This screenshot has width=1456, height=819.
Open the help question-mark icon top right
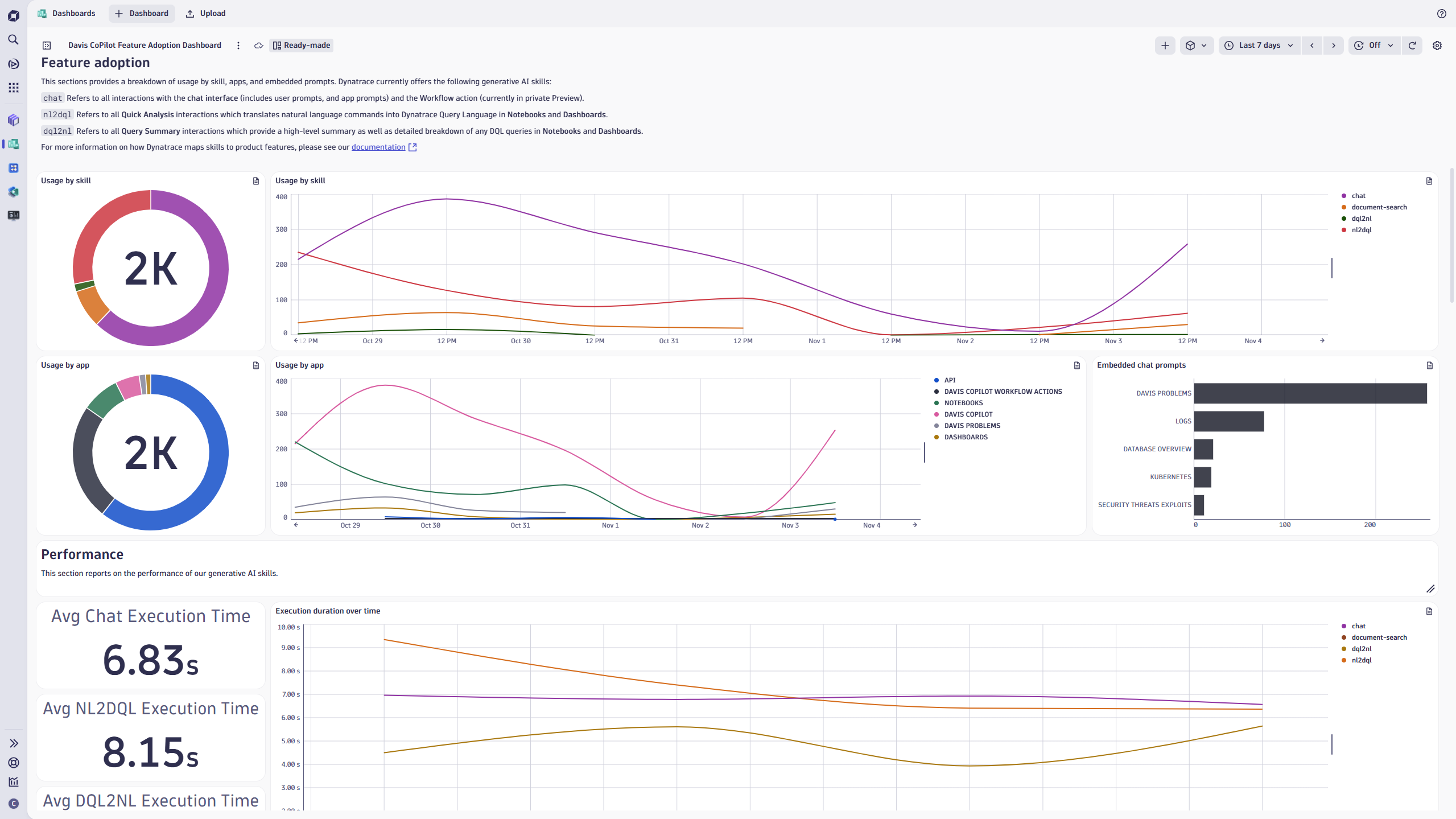tap(1442, 13)
